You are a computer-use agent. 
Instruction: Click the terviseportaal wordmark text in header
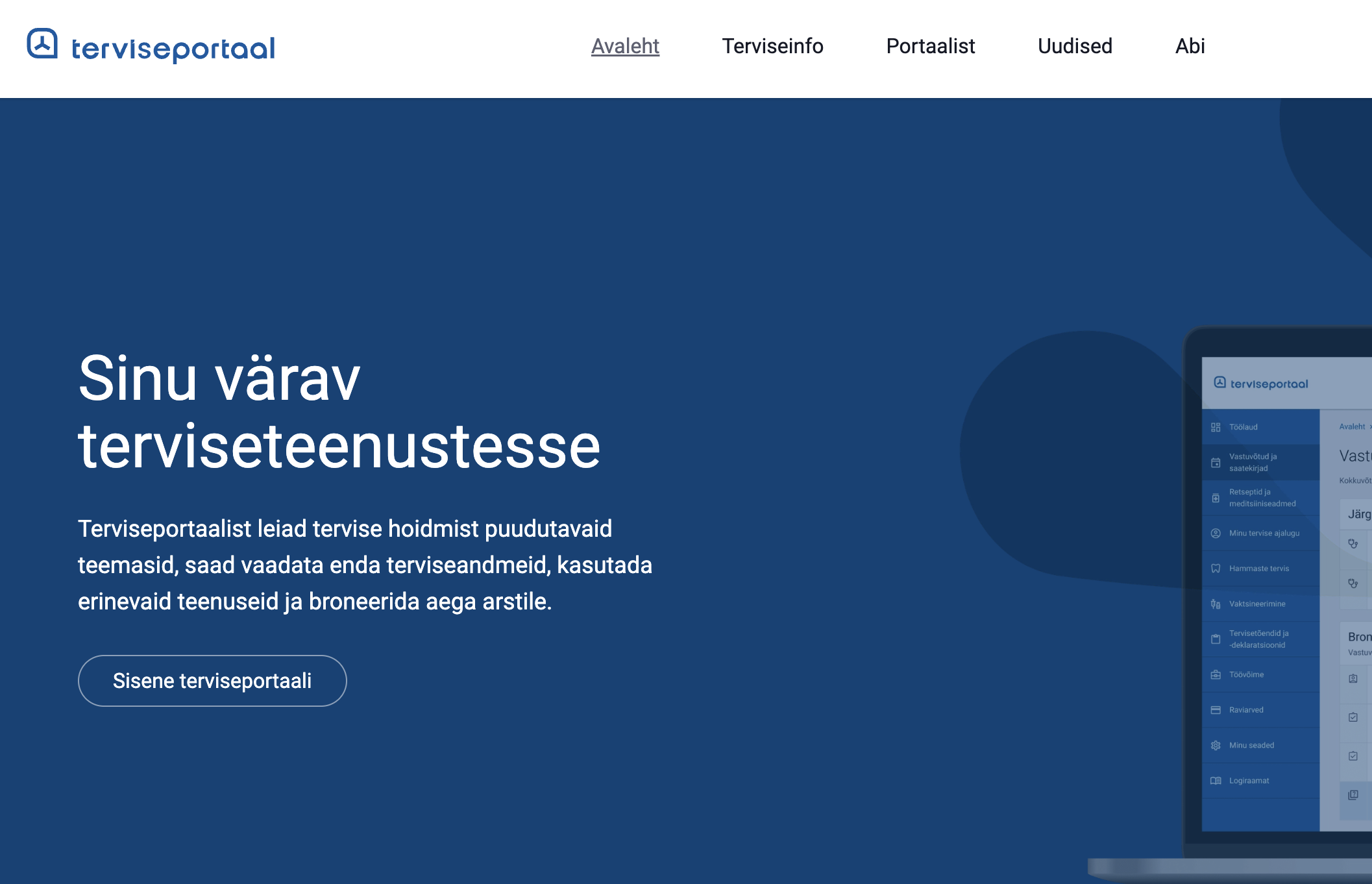coord(173,49)
